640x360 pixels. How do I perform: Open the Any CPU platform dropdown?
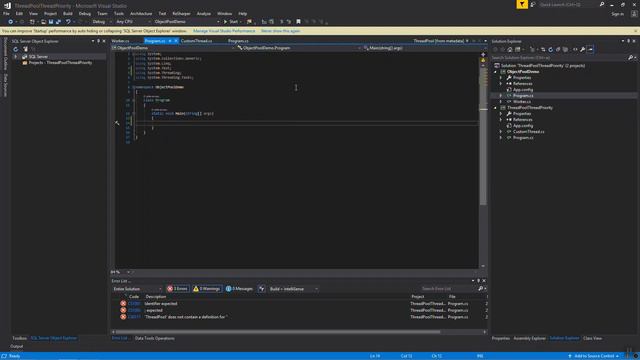pyautogui.click(x=133, y=22)
